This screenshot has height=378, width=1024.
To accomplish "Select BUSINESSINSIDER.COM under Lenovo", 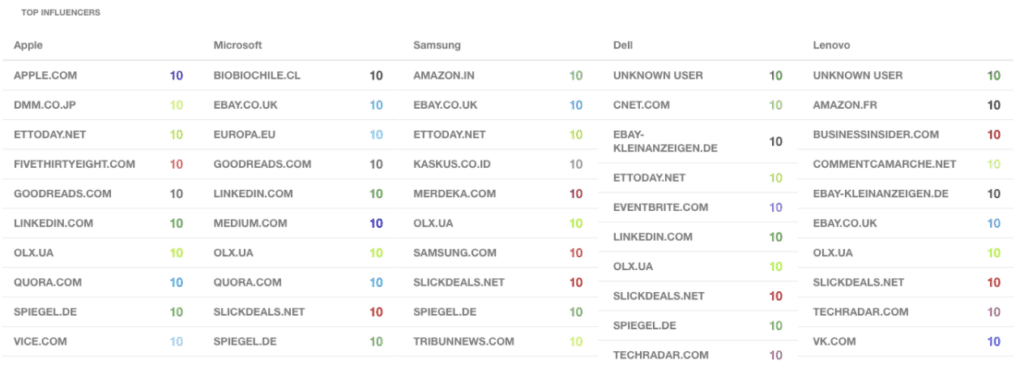I will (x=876, y=134).
